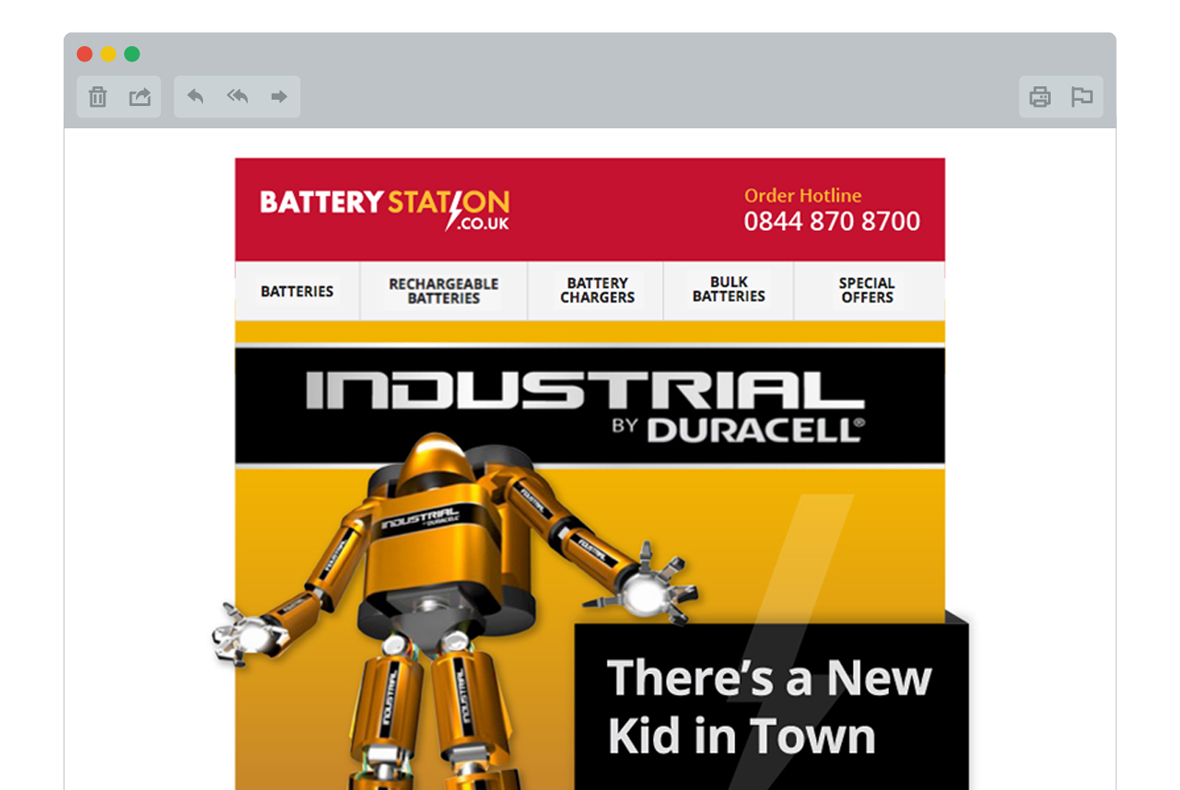Click "There's a New Kid in Town" headline
The image size is (1180, 790).
pos(769,706)
